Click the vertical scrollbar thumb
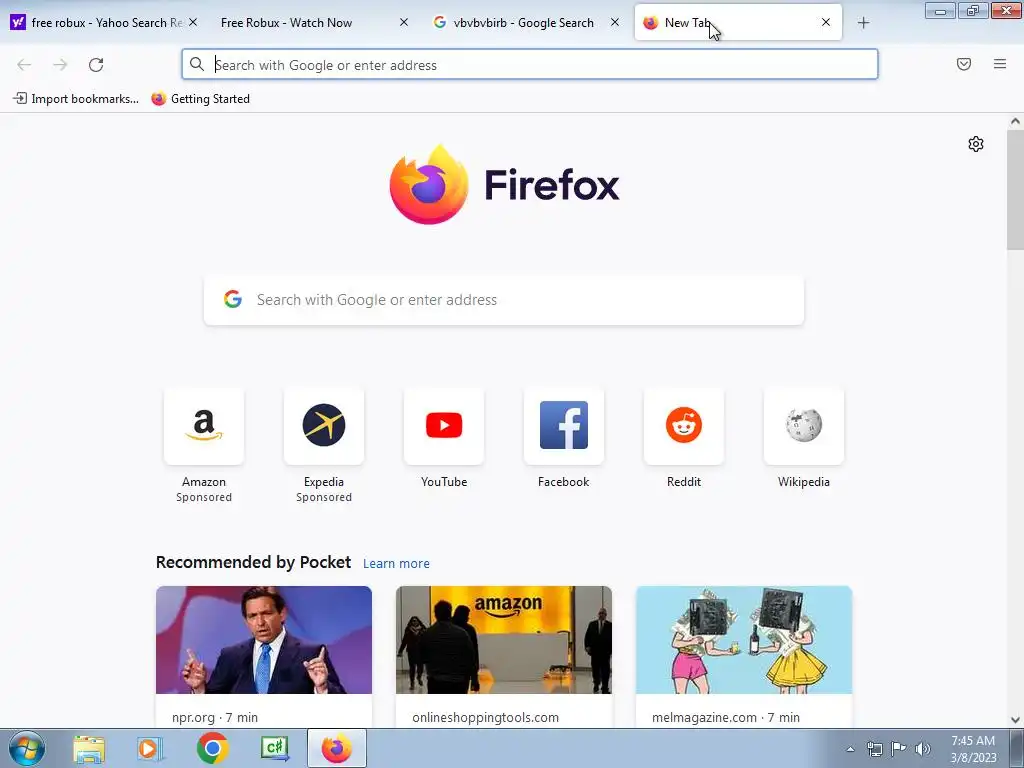Viewport: 1024px width, 768px height. point(1015,189)
